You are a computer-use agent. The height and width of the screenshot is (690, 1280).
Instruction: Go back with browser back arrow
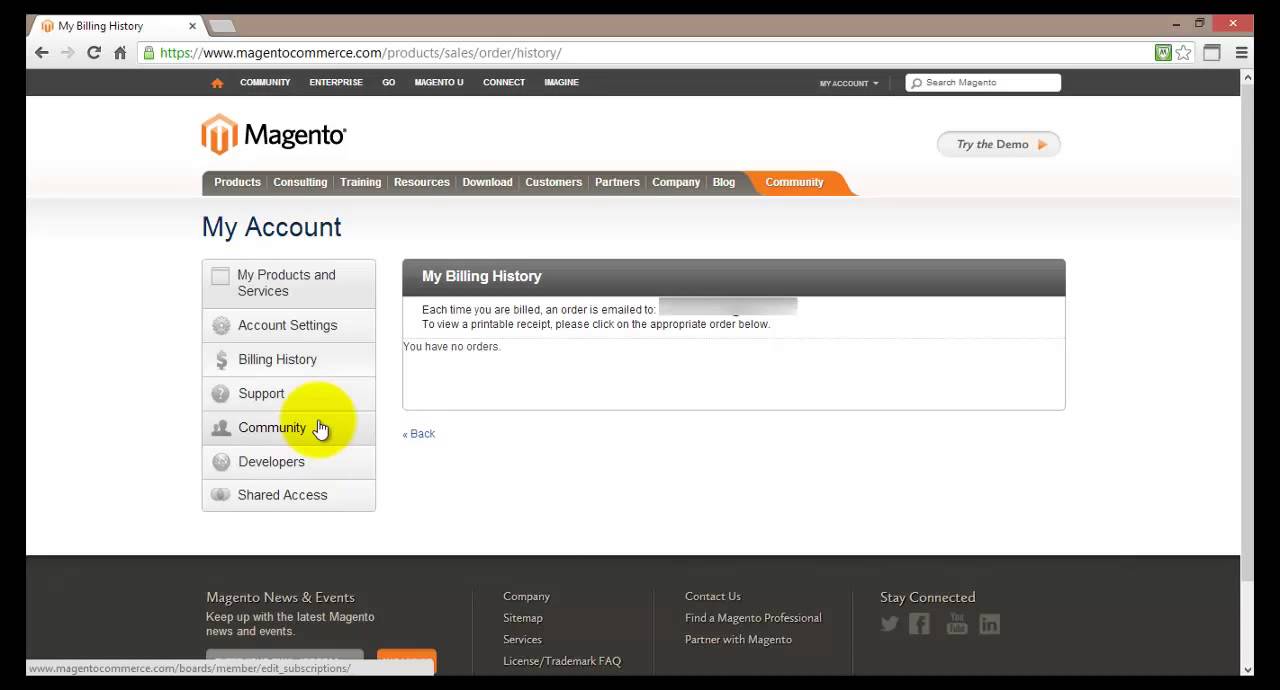click(41, 53)
